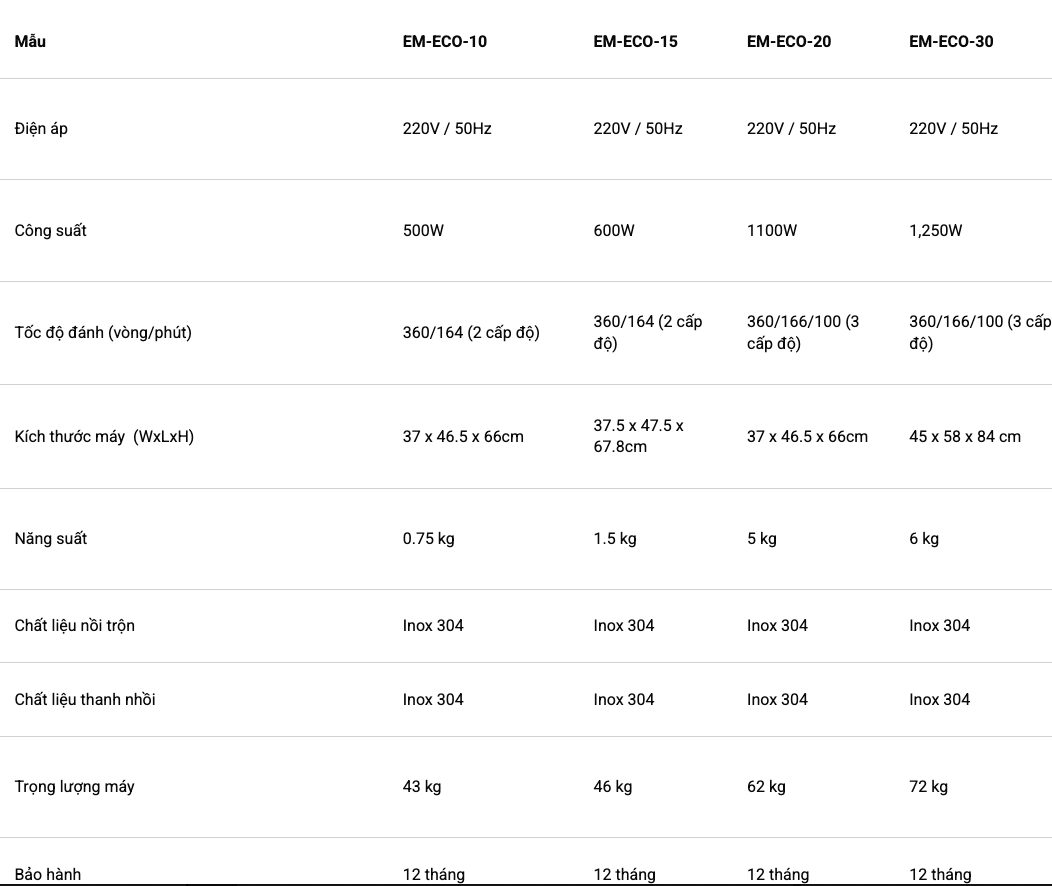
Task: Click the 1100W power value
Action: [x=772, y=230]
